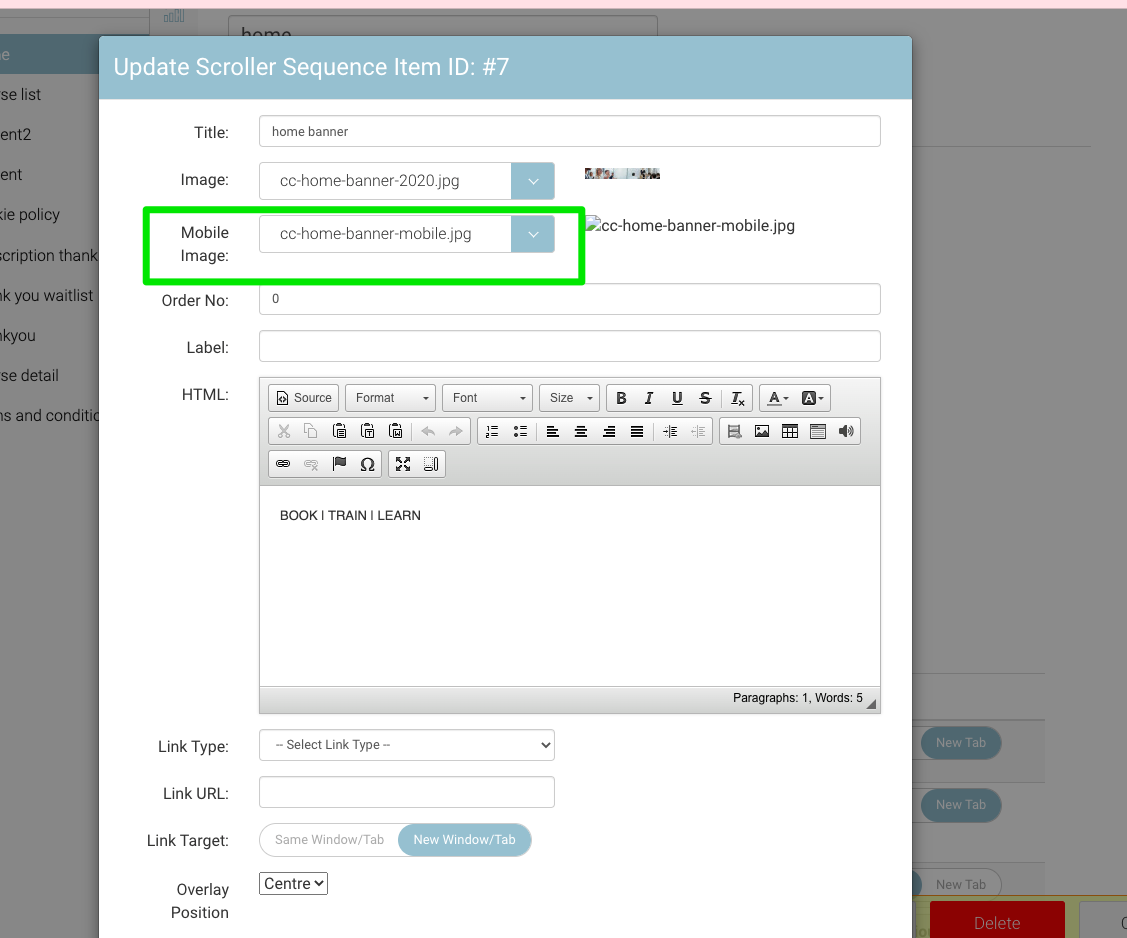This screenshot has height=938, width=1127.
Task: Maximize the editor with fullscreen icon
Action: pyautogui.click(x=403, y=464)
